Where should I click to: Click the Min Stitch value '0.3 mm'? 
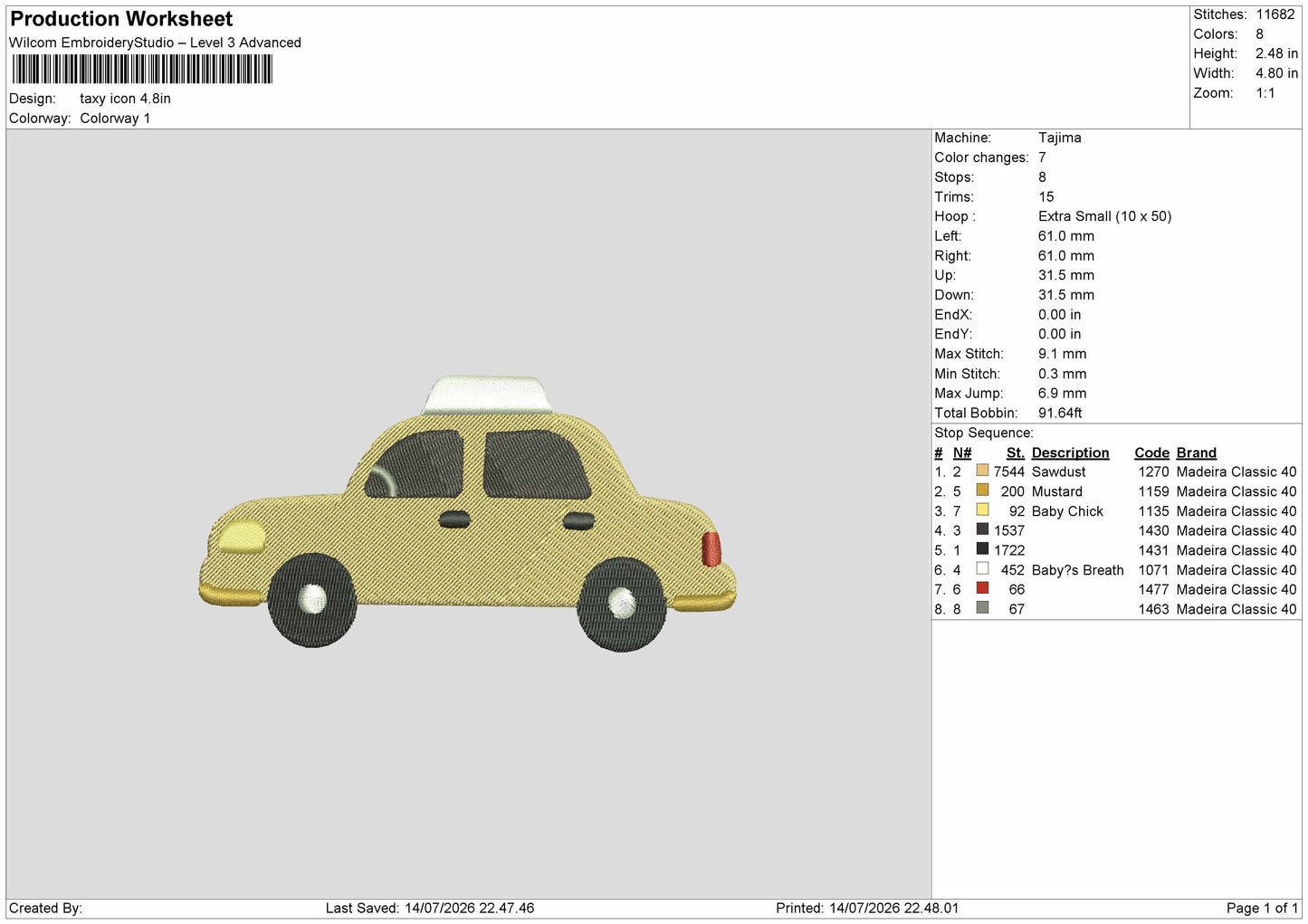click(1063, 374)
